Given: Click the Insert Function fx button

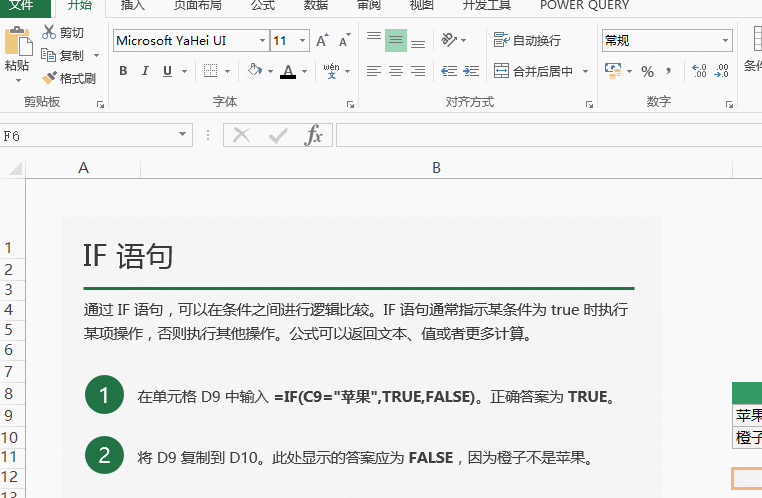Looking at the screenshot, I should 313,135.
